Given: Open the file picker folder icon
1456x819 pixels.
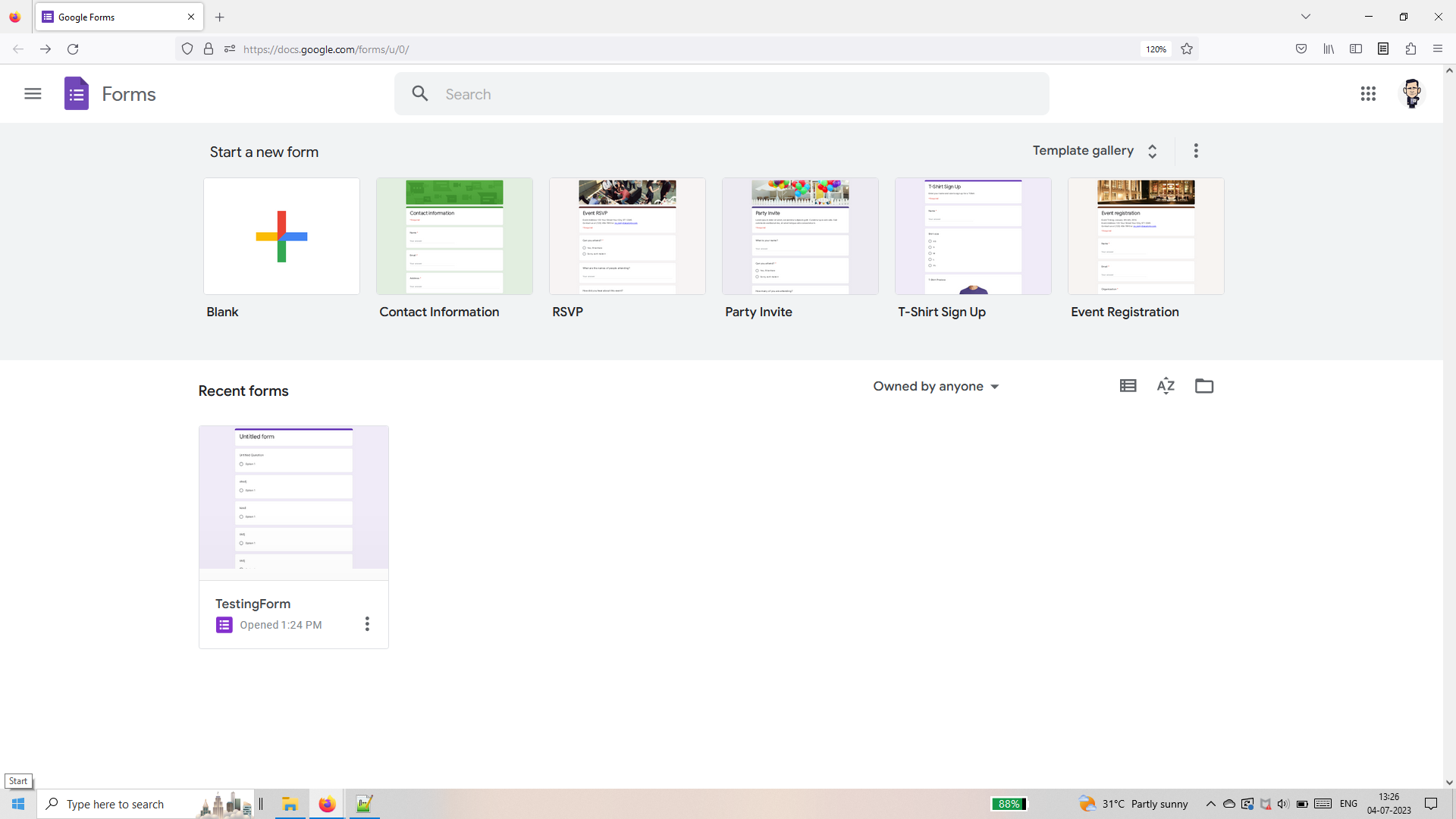Looking at the screenshot, I should [x=1204, y=386].
